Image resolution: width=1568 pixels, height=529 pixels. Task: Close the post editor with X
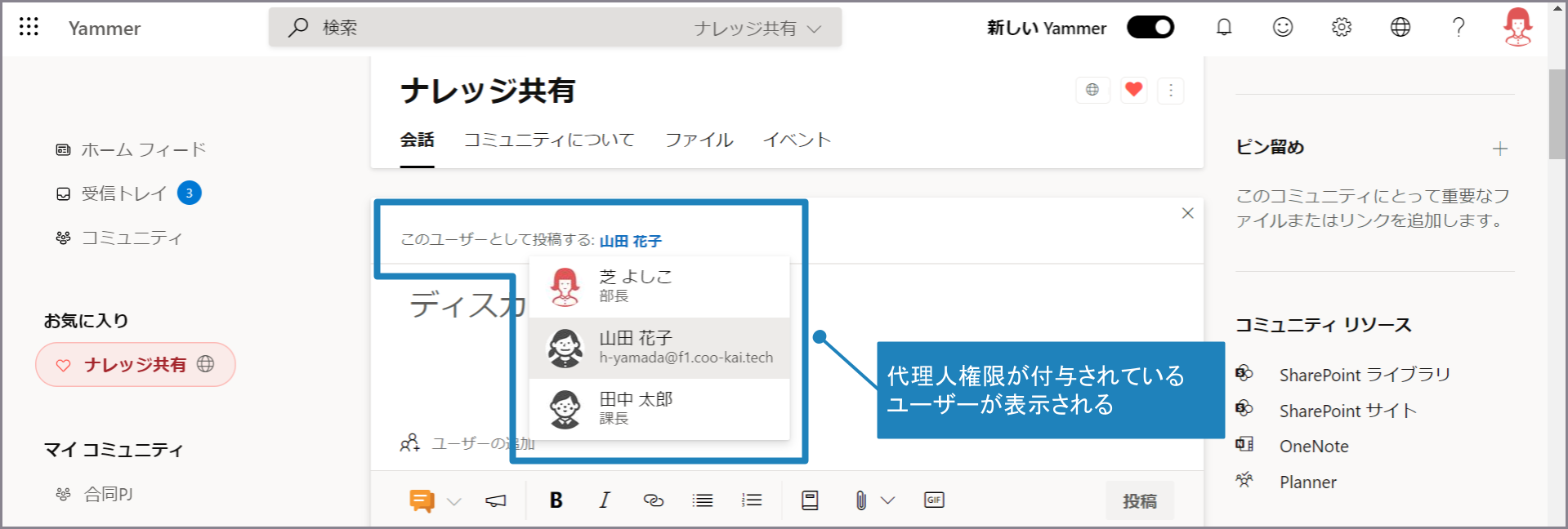[1188, 213]
